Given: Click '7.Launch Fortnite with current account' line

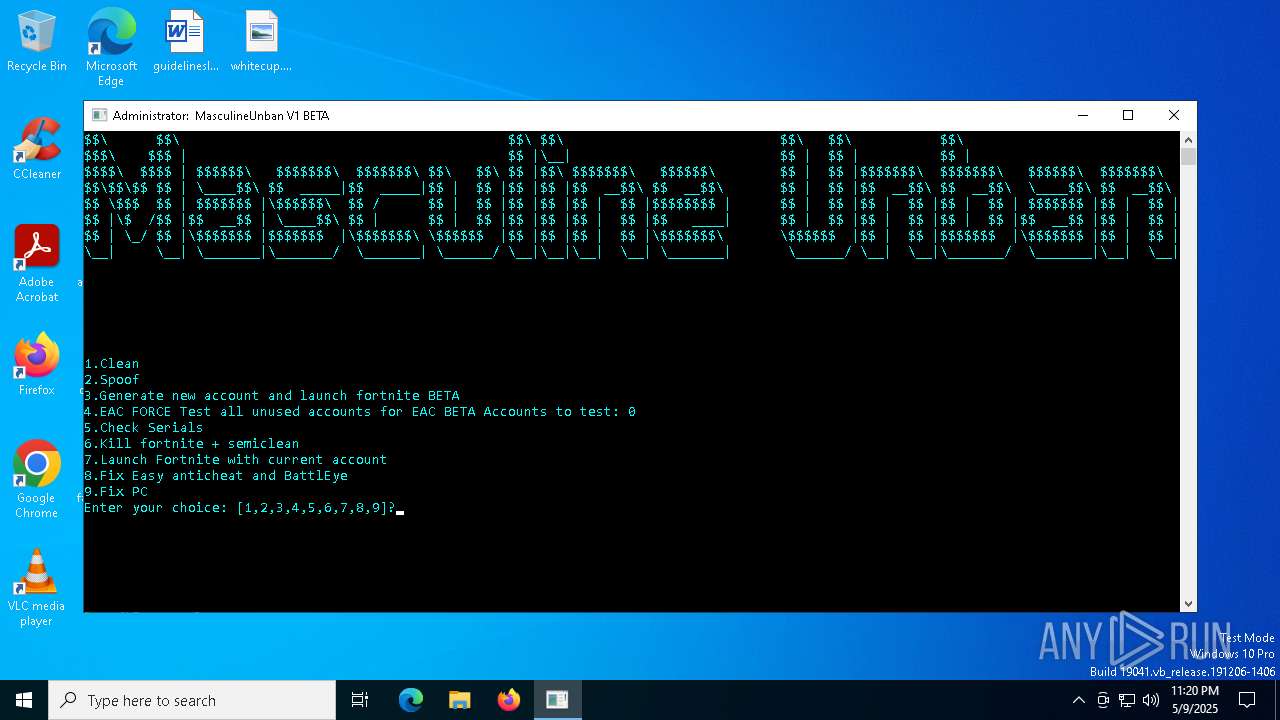Looking at the screenshot, I should coord(236,460).
